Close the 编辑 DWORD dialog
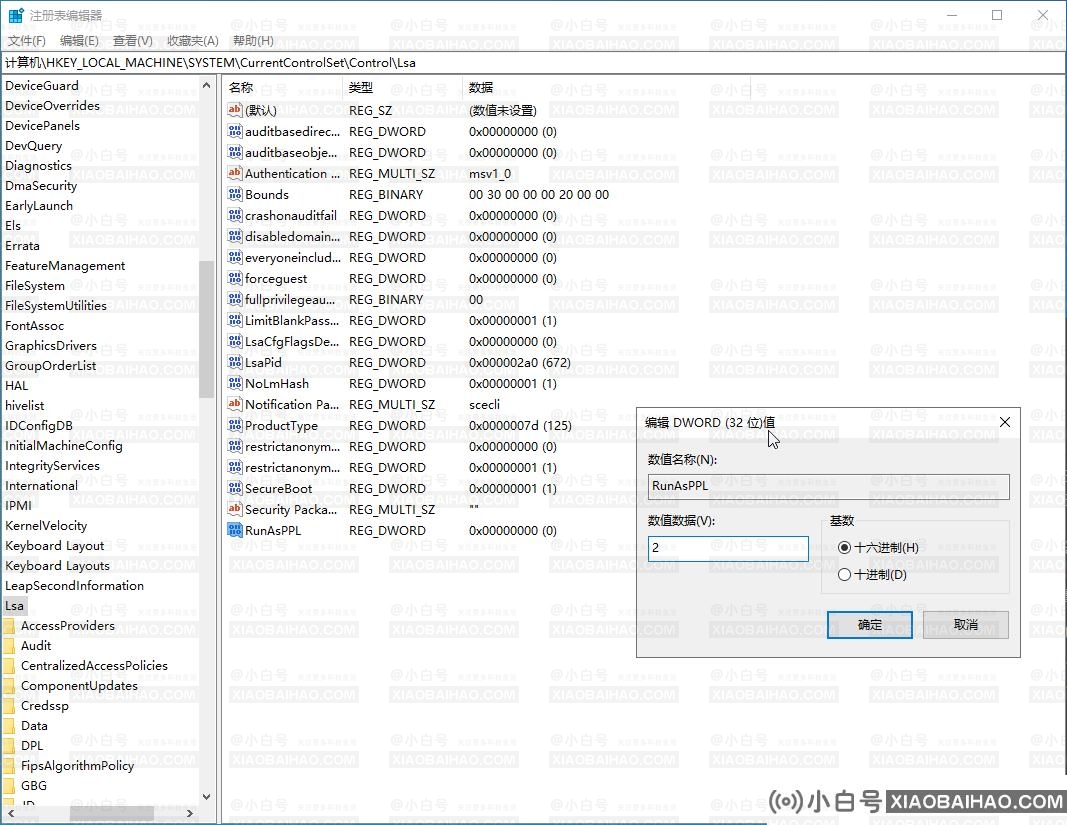The width and height of the screenshot is (1067, 825). 1004,423
